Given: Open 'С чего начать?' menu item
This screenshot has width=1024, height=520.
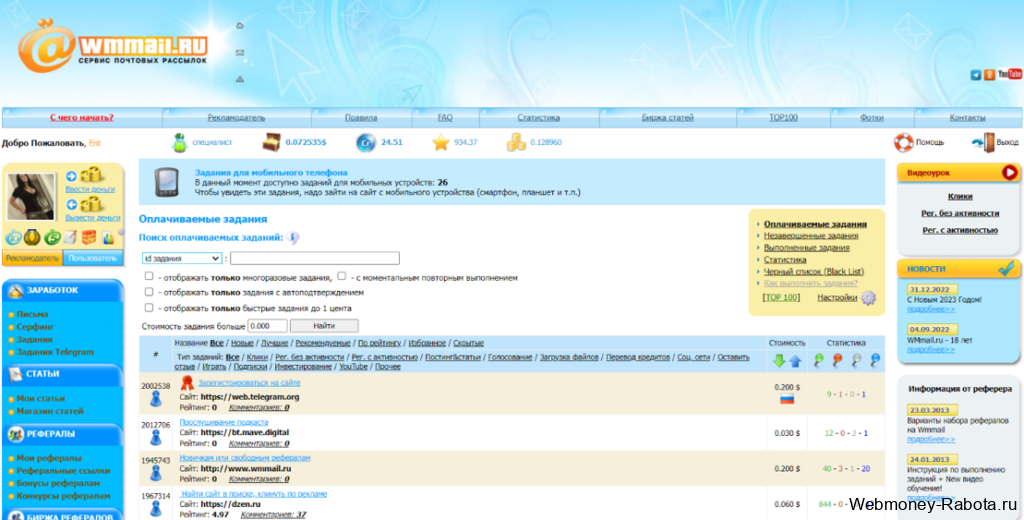Looking at the screenshot, I should click(82, 118).
